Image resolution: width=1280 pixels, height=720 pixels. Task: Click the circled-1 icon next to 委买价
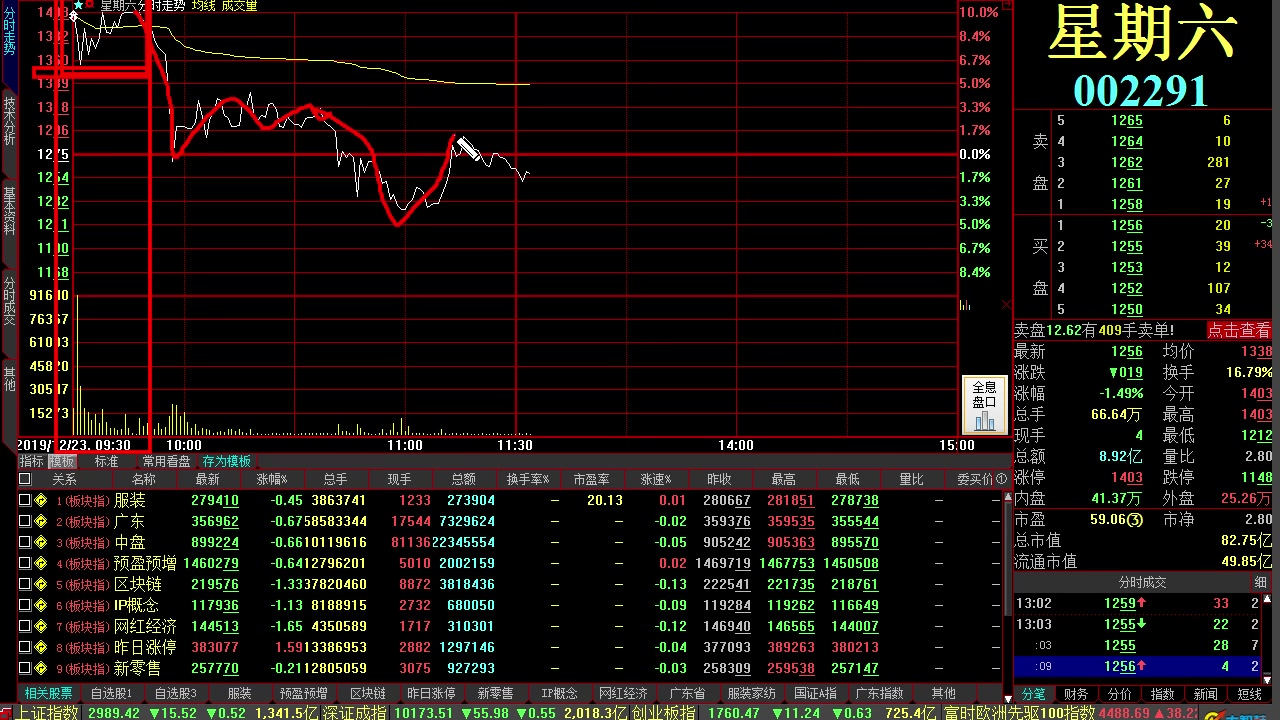pos(1003,479)
